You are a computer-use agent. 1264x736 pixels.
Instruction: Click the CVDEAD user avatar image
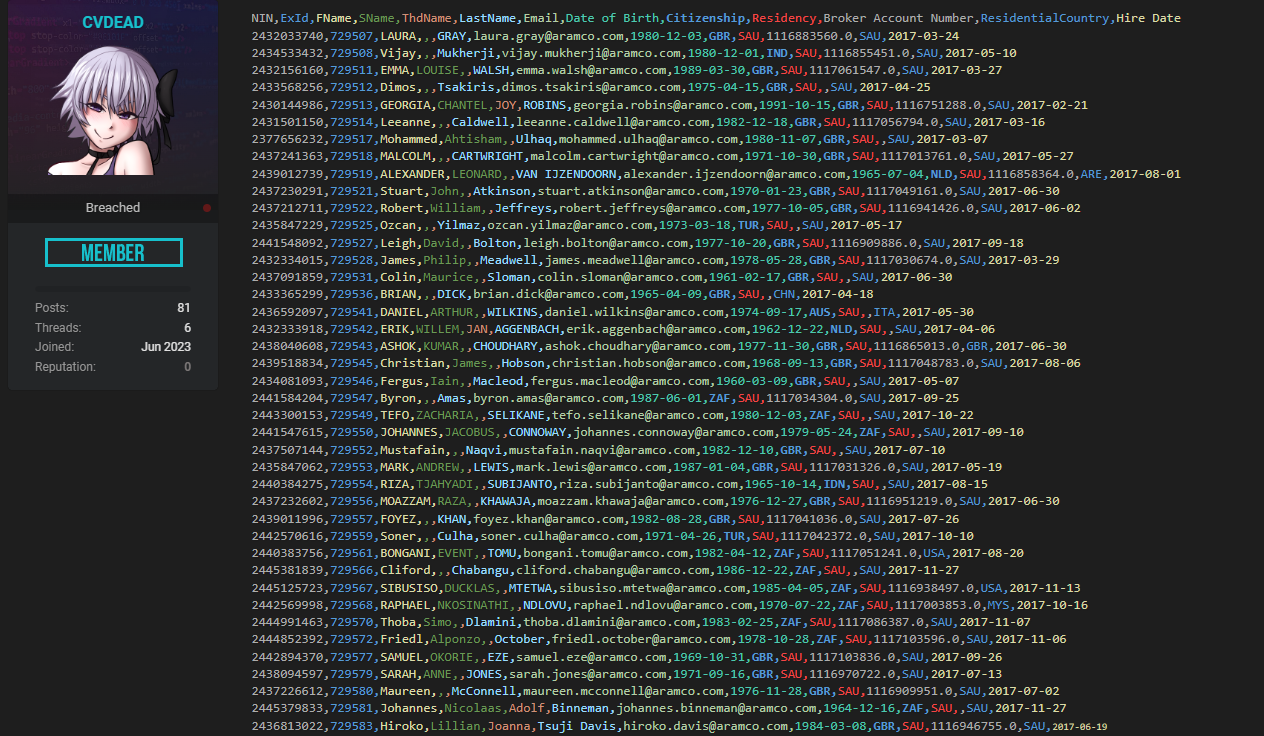tap(112, 110)
